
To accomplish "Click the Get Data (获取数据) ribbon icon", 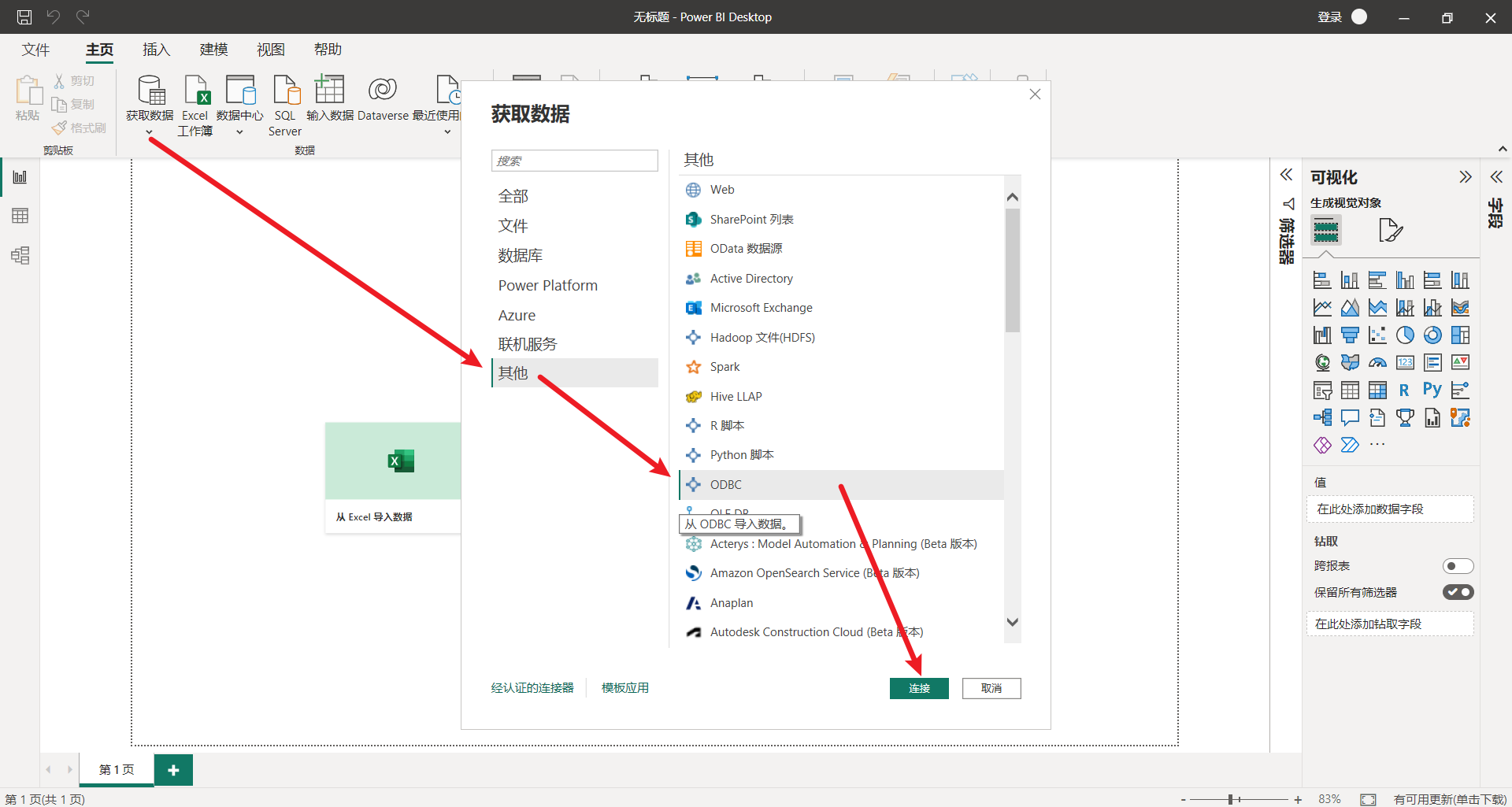I will tap(150, 91).
